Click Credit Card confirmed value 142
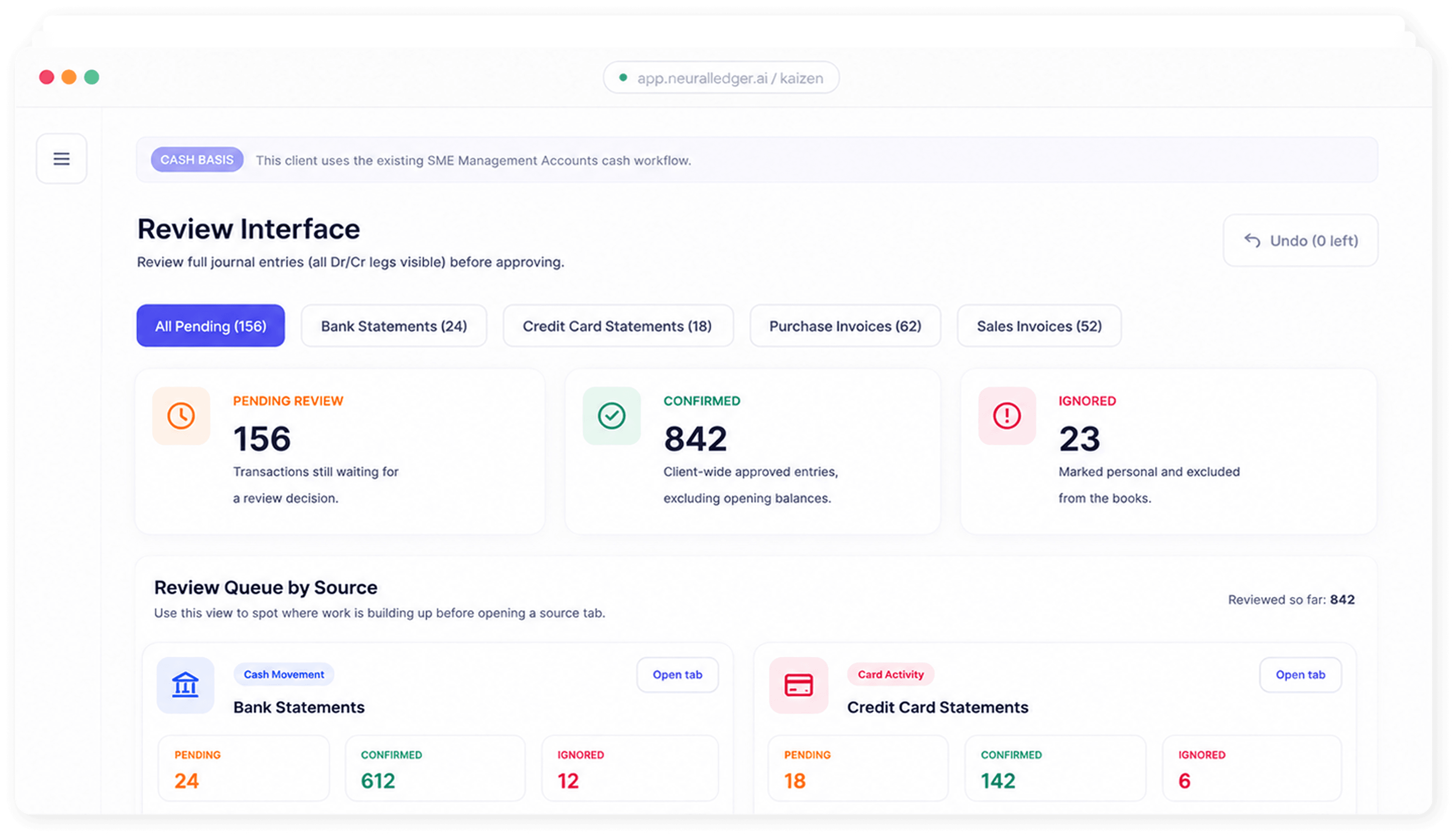This screenshot has height=838, width=1456. pos(998,781)
